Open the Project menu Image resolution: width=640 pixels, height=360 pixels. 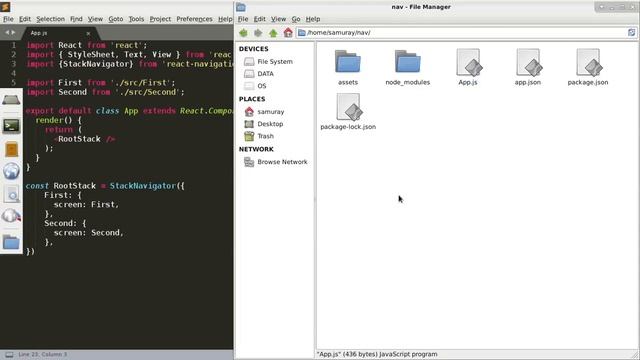tap(160, 19)
